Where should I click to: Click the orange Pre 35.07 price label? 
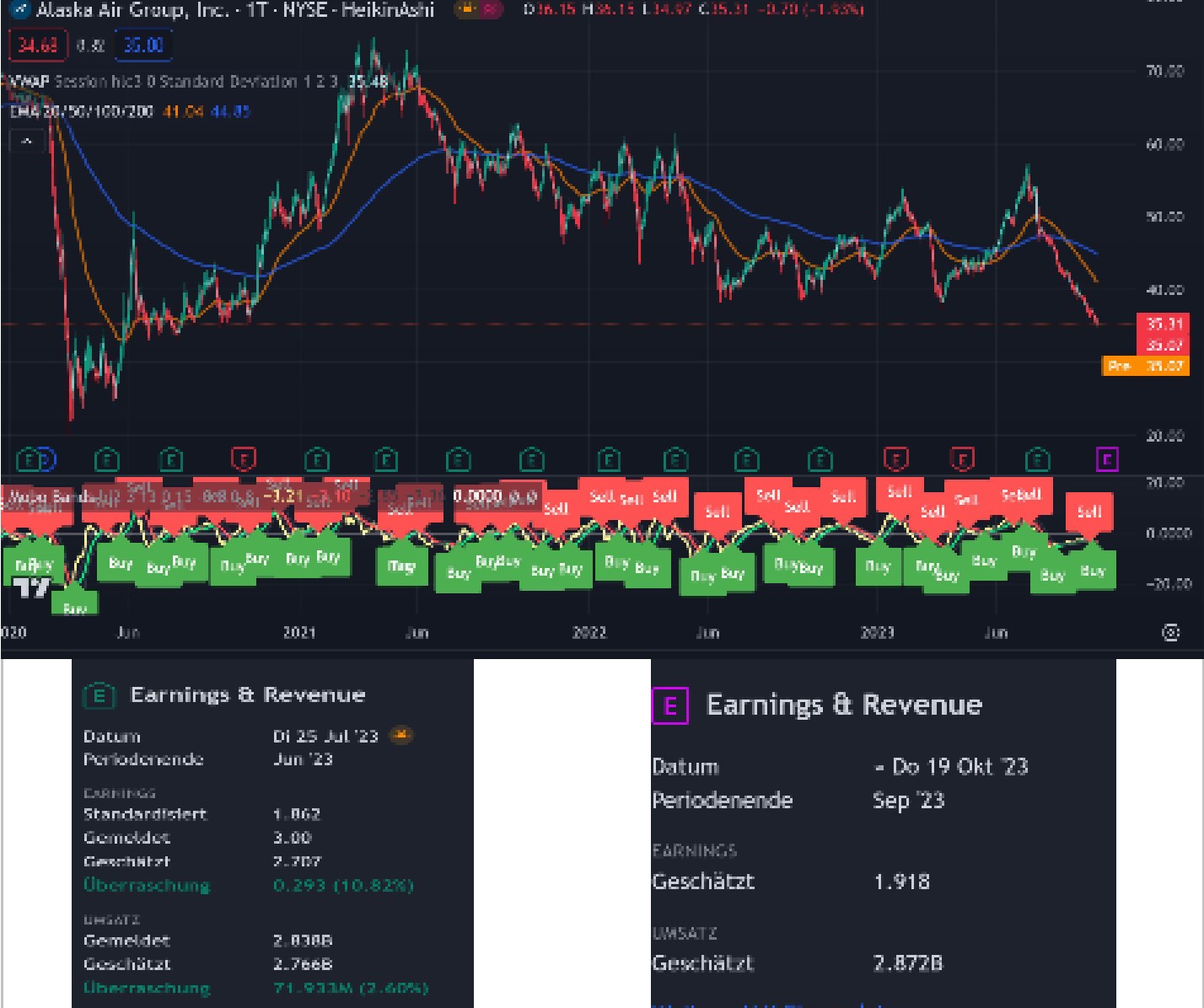pyautogui.click(x=1145, y=366)
